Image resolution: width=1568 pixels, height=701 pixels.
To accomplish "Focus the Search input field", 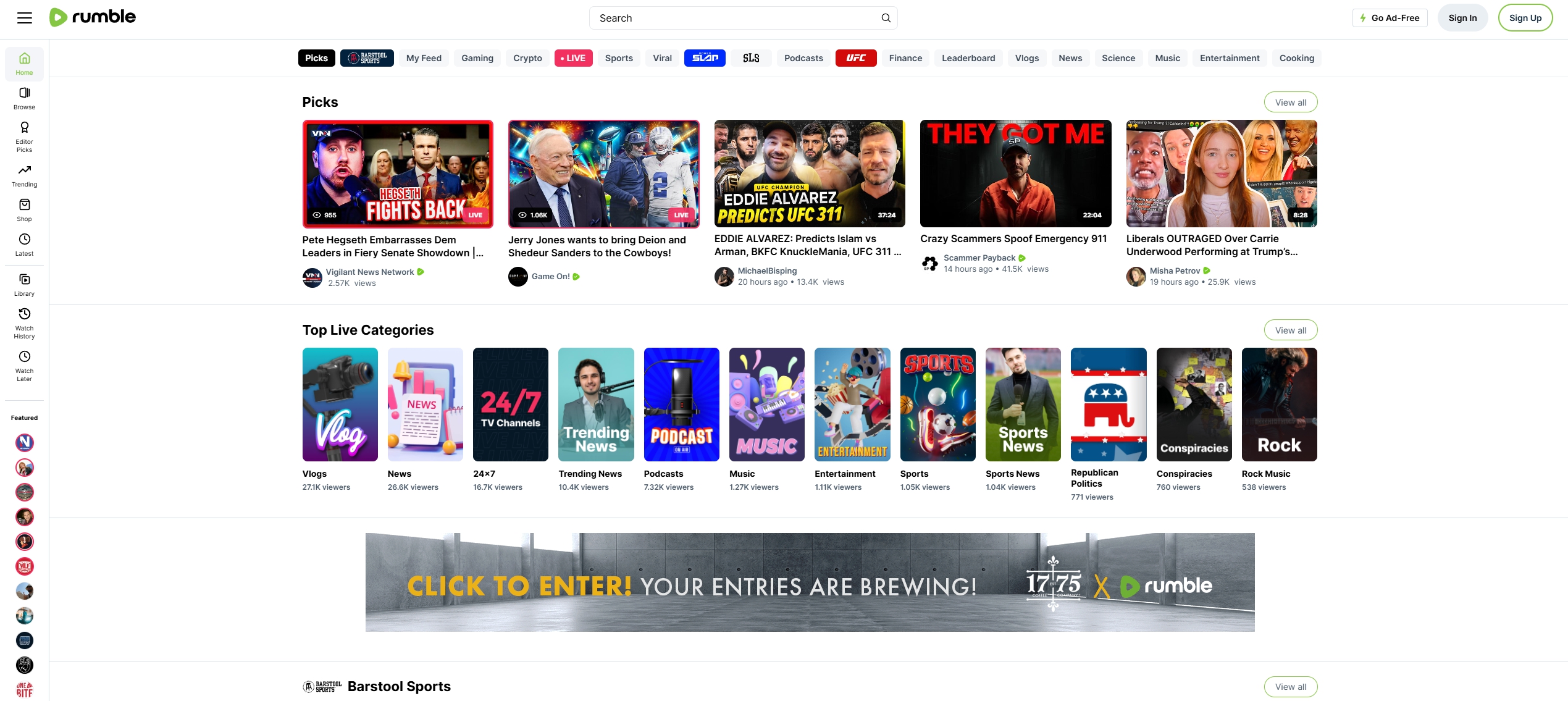I will 735,18.
